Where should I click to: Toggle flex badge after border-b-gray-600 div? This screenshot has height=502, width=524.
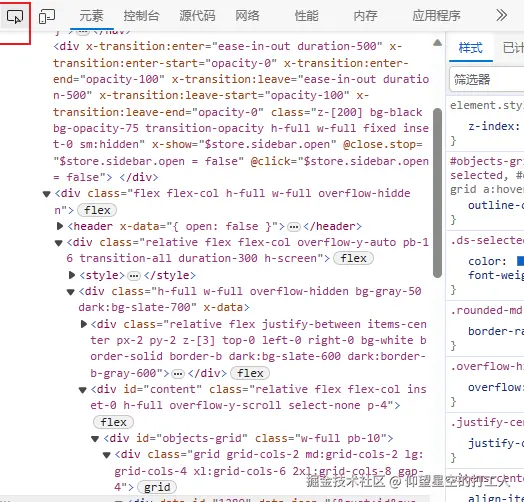pos(250,373)
